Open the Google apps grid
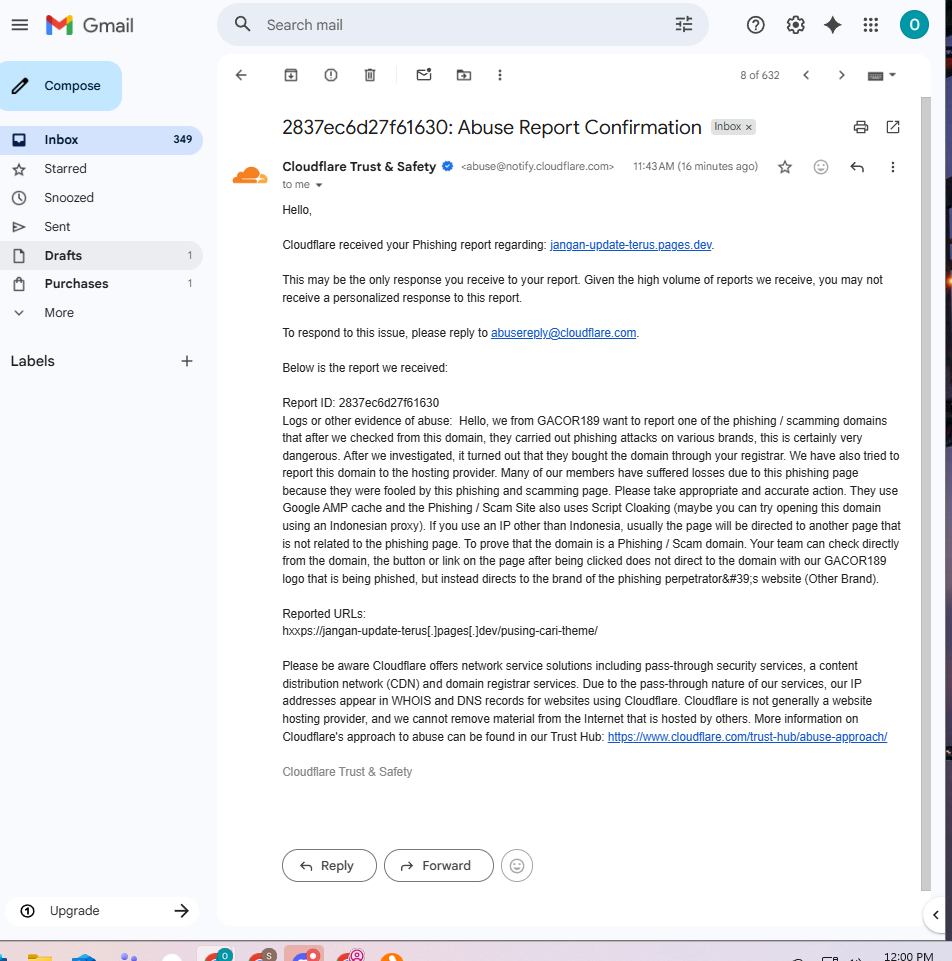 870,25
